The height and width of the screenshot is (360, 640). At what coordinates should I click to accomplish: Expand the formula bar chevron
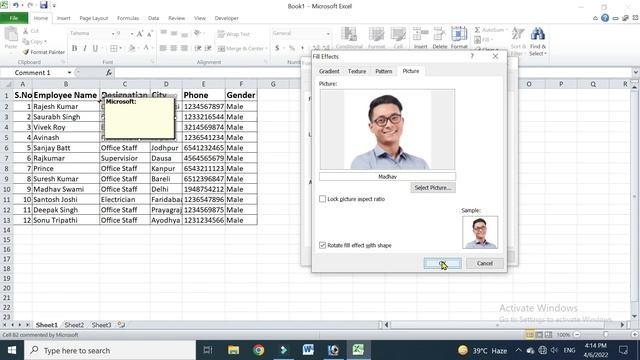pos(636,73)
